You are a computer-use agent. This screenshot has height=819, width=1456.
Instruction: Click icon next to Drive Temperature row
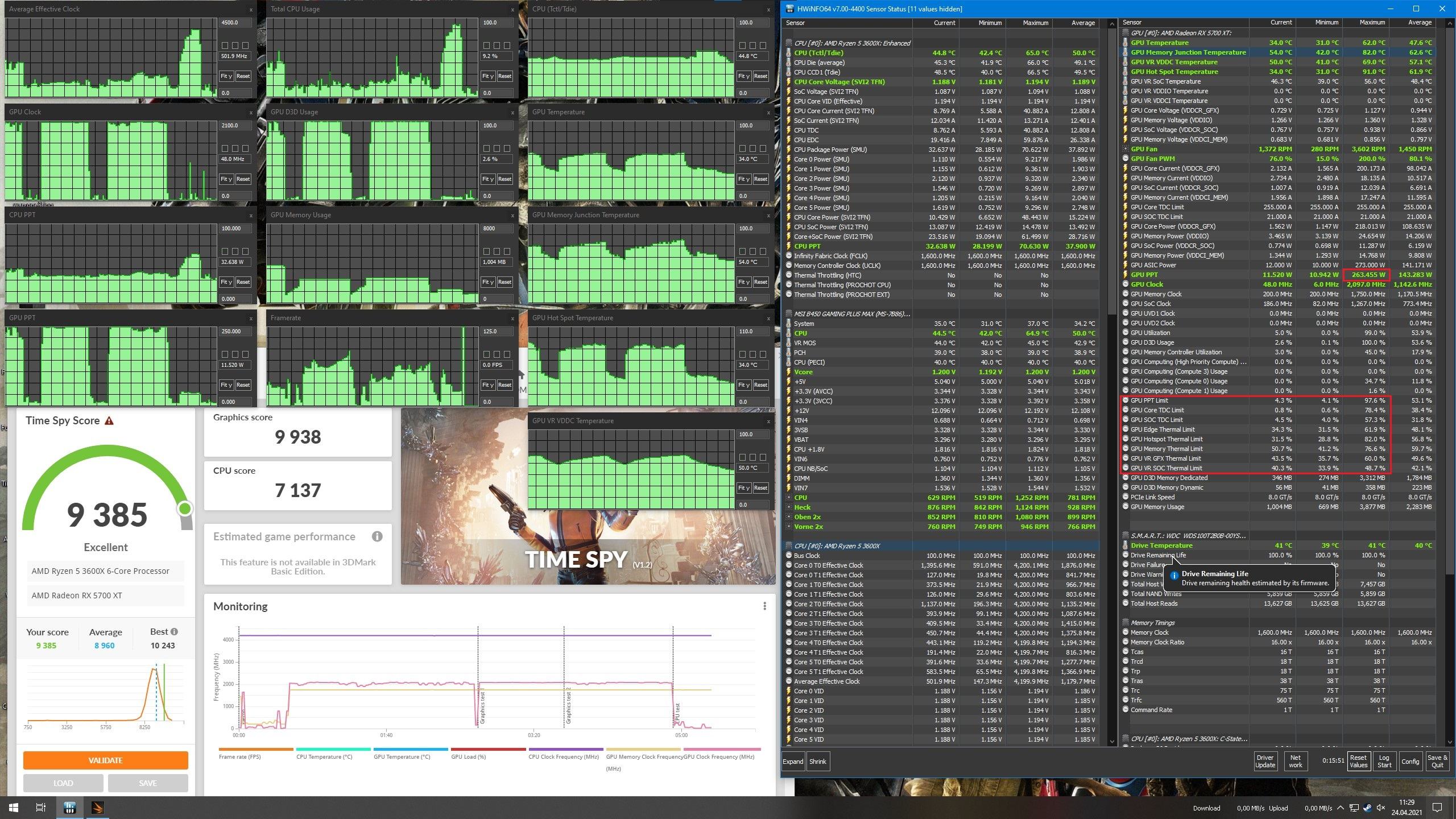tap(1126, 545)
